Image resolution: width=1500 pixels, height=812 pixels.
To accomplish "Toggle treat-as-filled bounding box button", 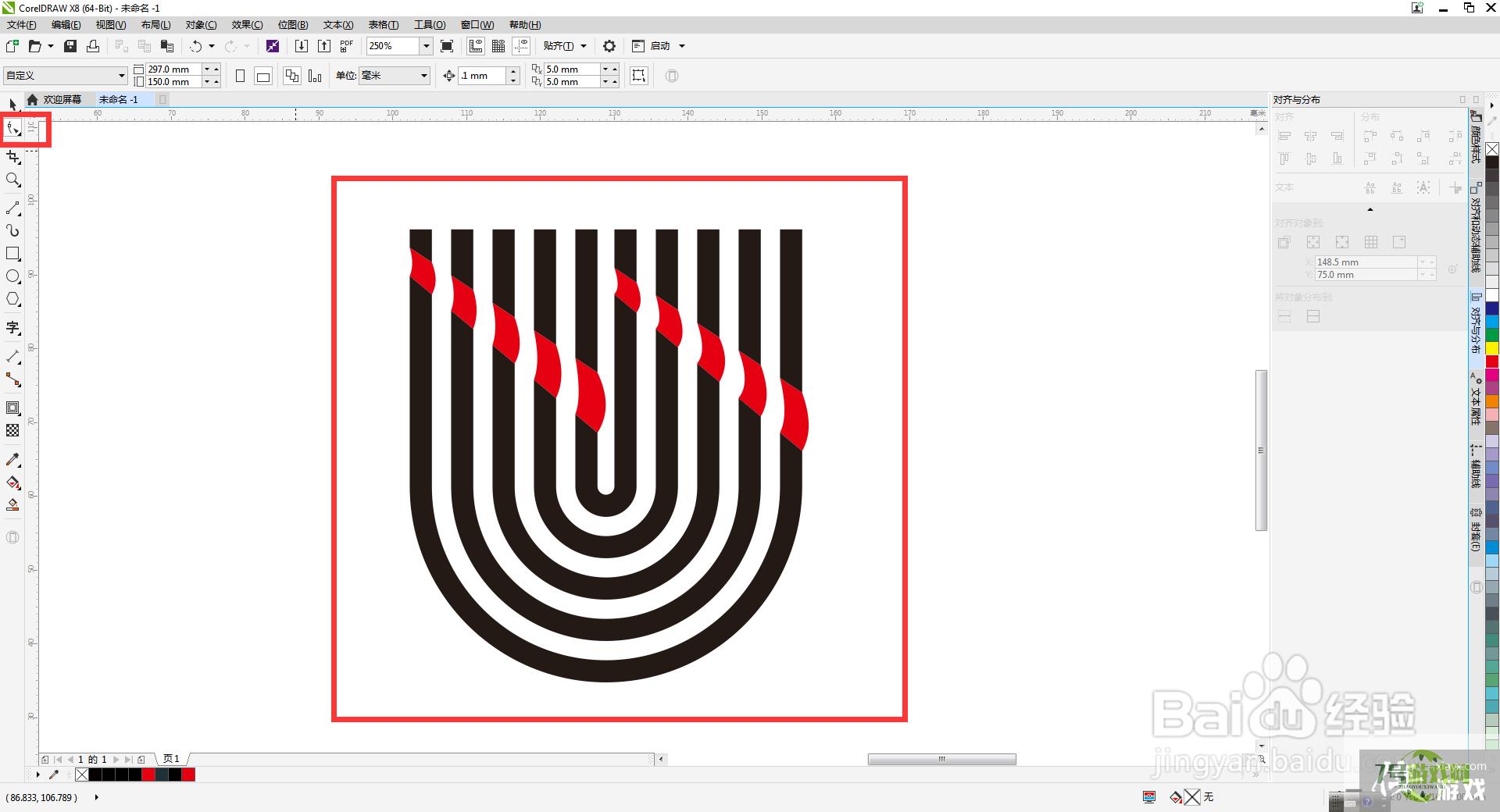I will pos(639,76).
